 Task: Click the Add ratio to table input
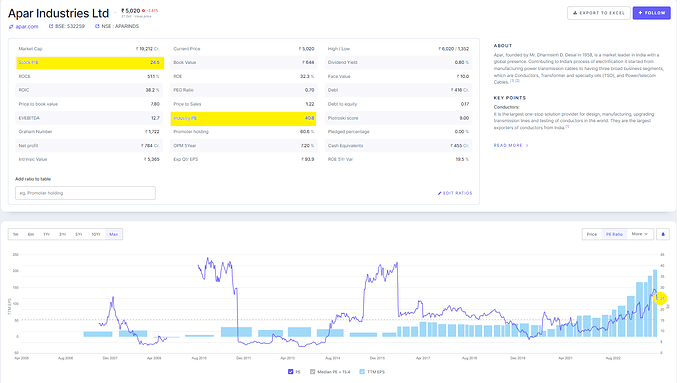coord(85,193)
